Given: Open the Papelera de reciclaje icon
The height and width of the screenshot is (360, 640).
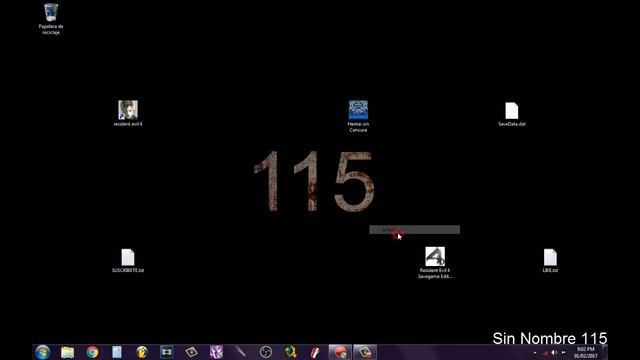Looking at the screenshot, I should (51, 18).
